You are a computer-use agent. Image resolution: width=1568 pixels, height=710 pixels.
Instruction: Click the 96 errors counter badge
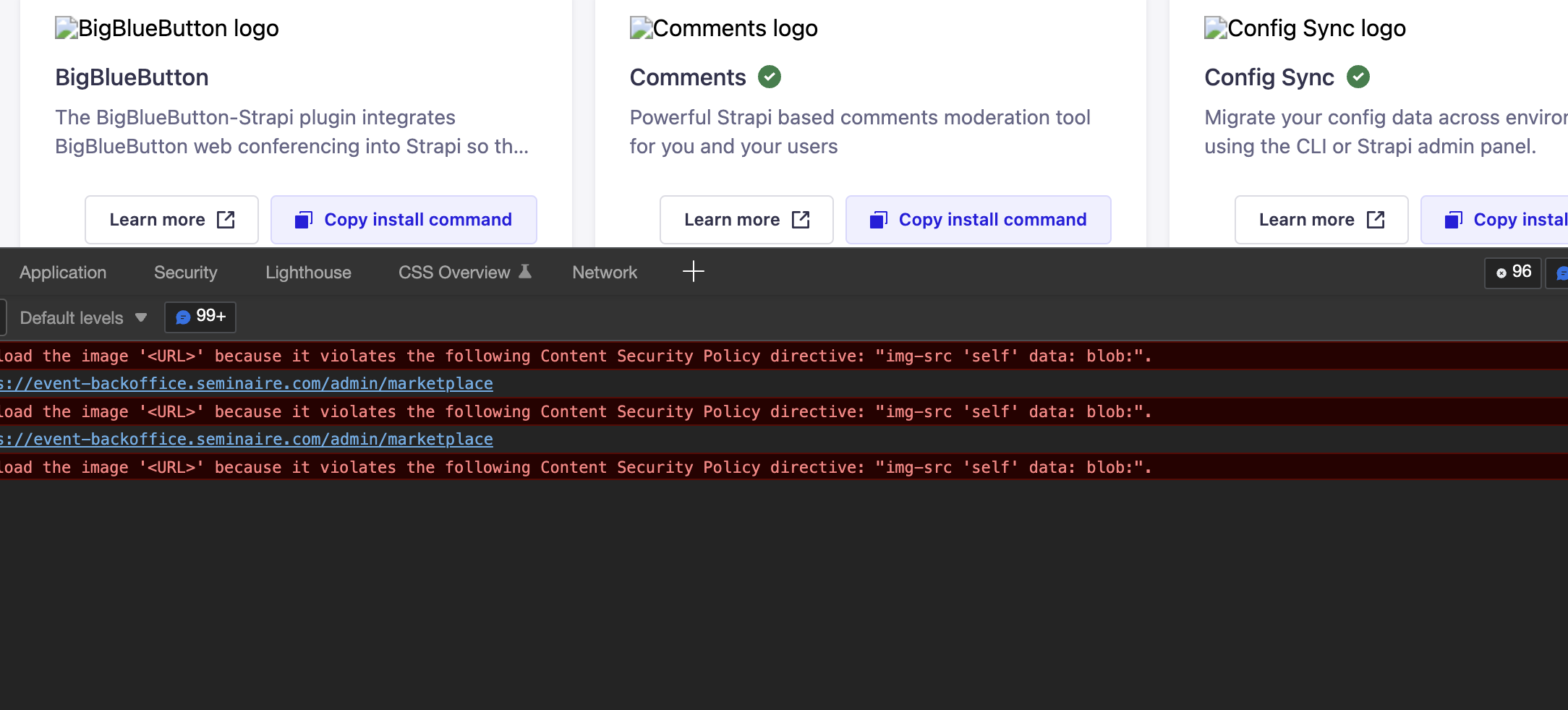[x=1513, y=273]
